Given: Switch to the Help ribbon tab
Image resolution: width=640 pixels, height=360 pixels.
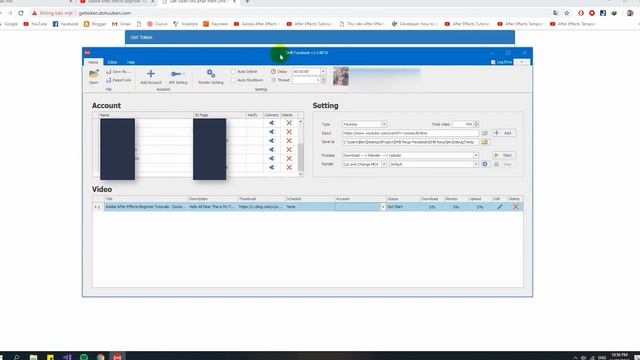Looking at the screenshot, I should pos(131,62).
